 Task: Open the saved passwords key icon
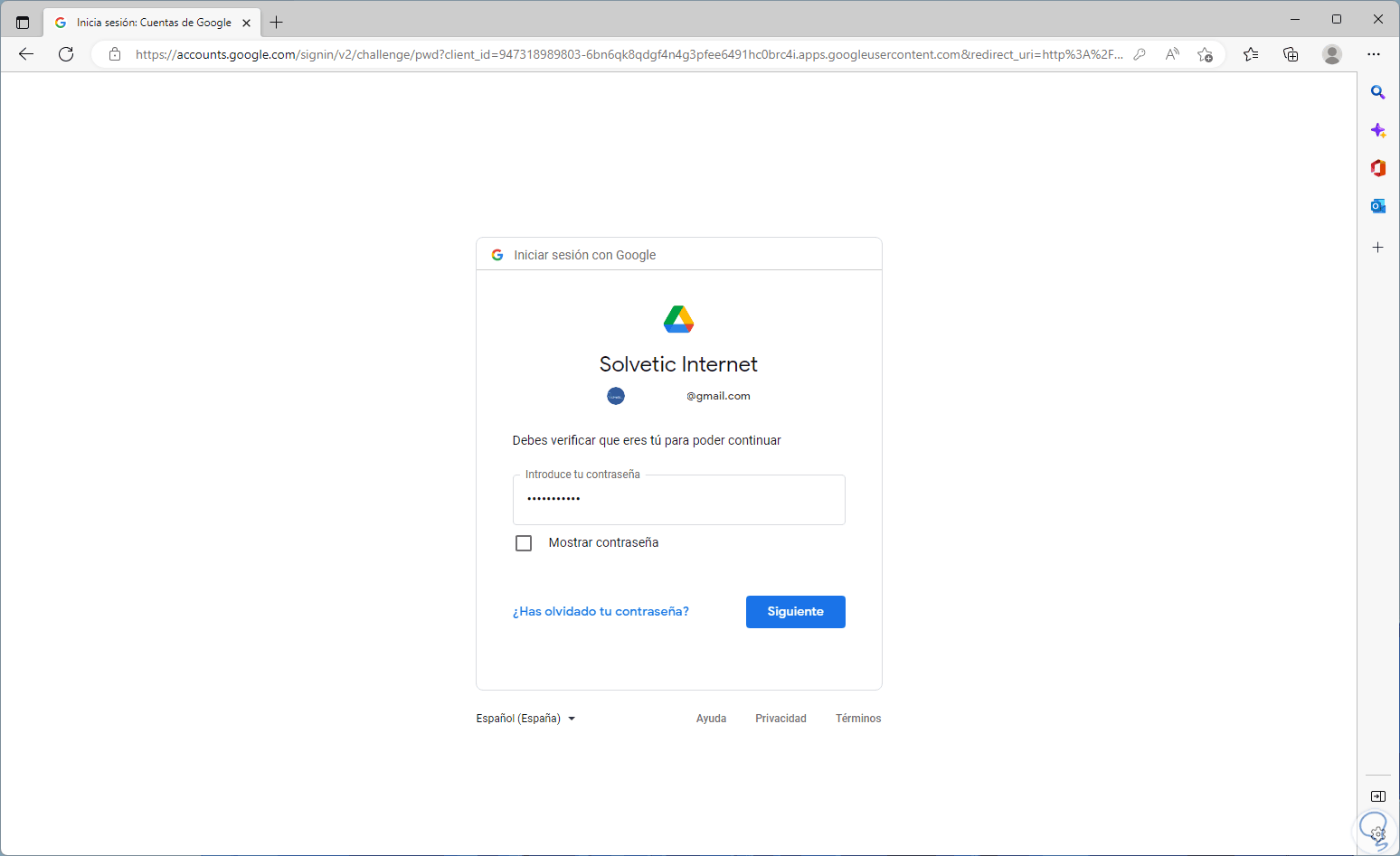pos(1140,54)
